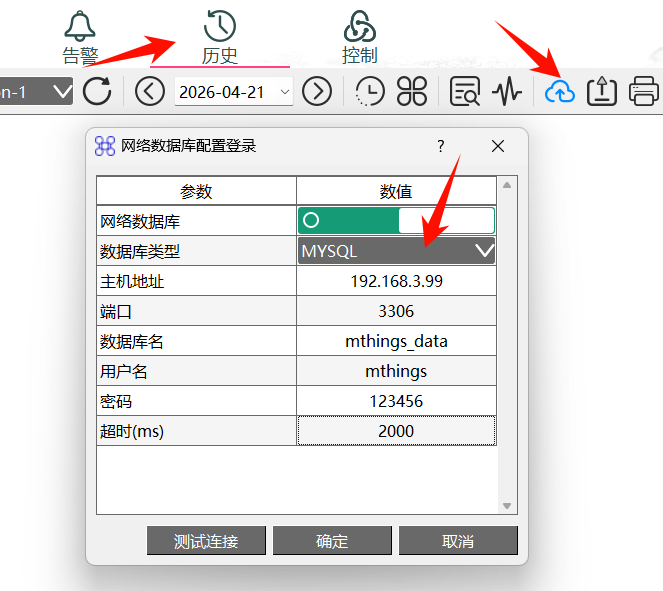
Task: Switch to the 历史 history tab
Action: [x=219, y=38]
